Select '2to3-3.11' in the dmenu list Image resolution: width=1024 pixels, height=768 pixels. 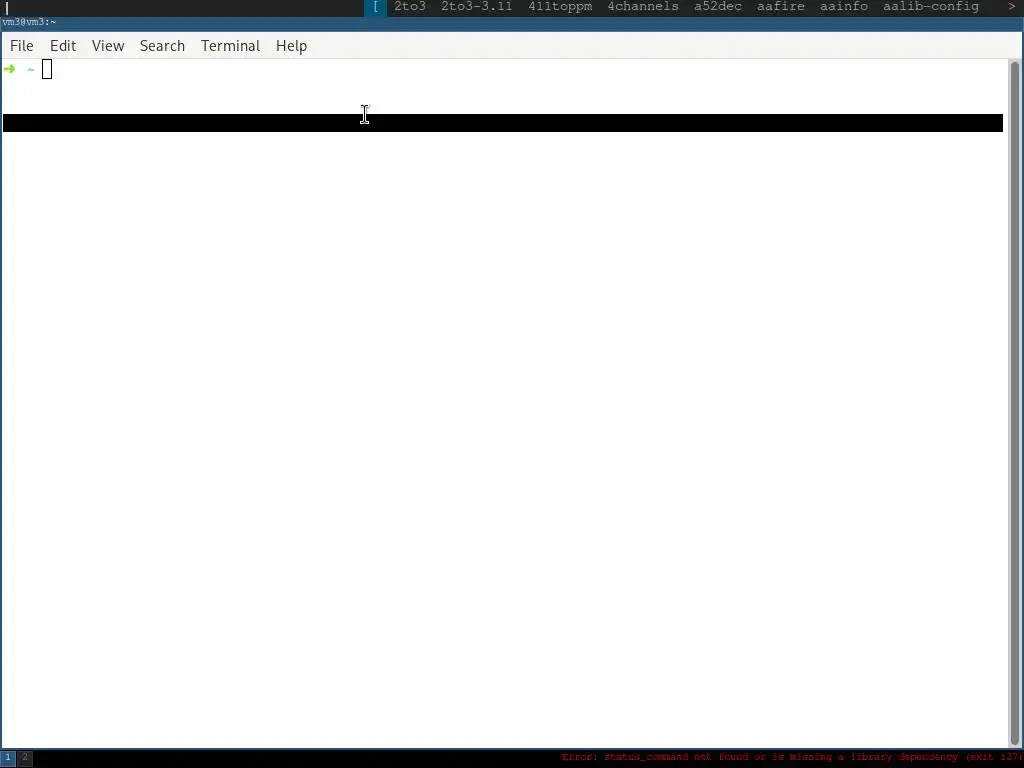pyautogui.click(x=476, y=7)
